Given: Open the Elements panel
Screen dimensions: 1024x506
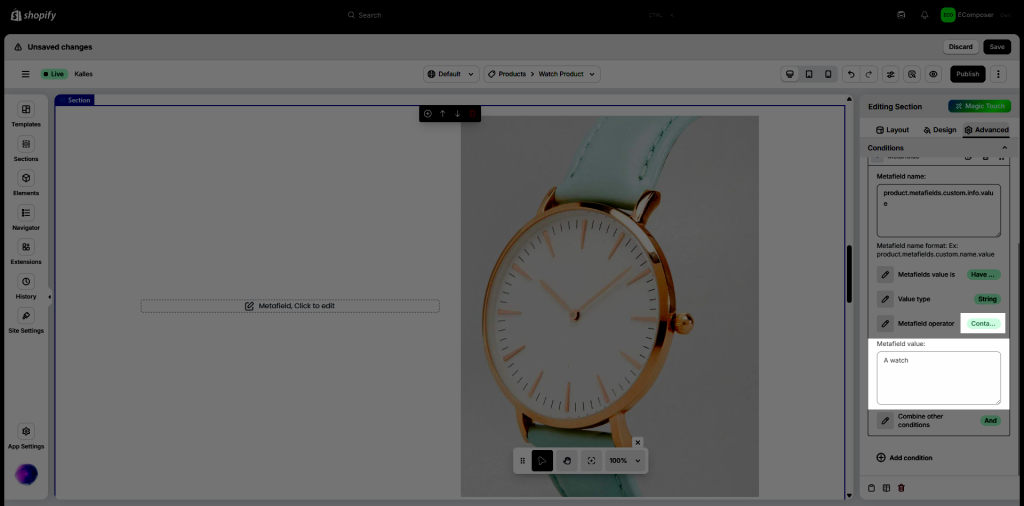Looking at the screenshot, I should click(x=26, y=183).
